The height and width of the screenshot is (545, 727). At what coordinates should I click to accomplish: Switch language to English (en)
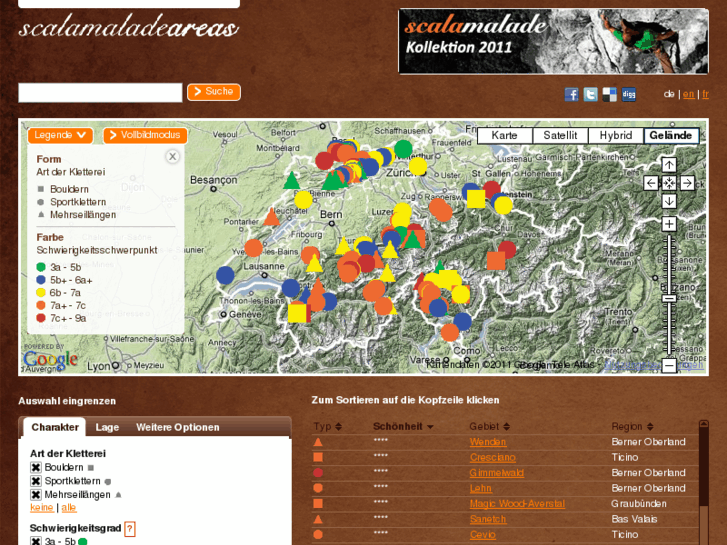(x=689, y=94)
